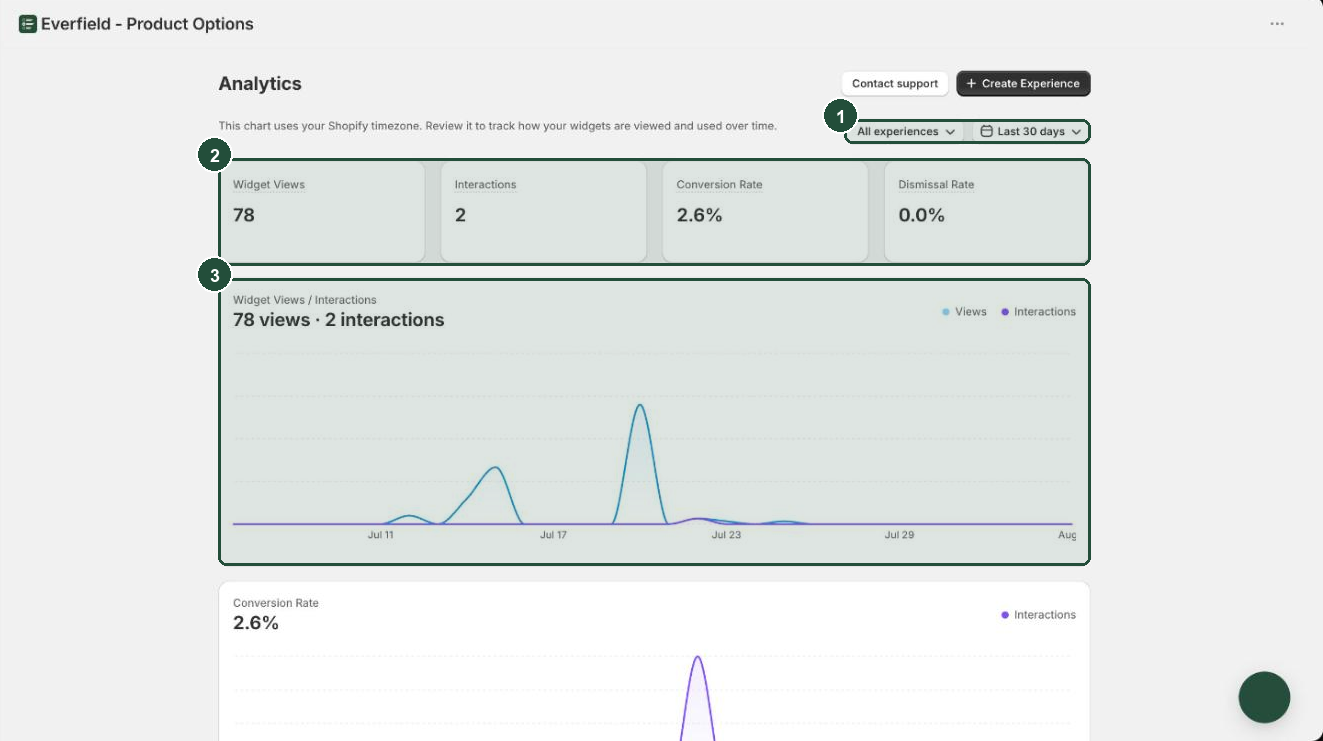Viewport: 1323px width, 741px height.
Task: Toggle the Views legend in widget chart
Action: tap(964, 312)
